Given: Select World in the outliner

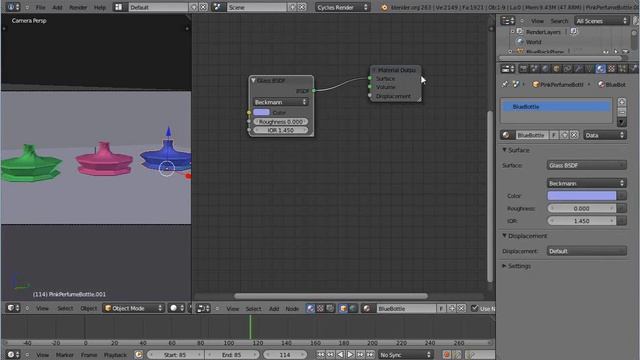Looking at the screenshot, I should coord(533,42).
